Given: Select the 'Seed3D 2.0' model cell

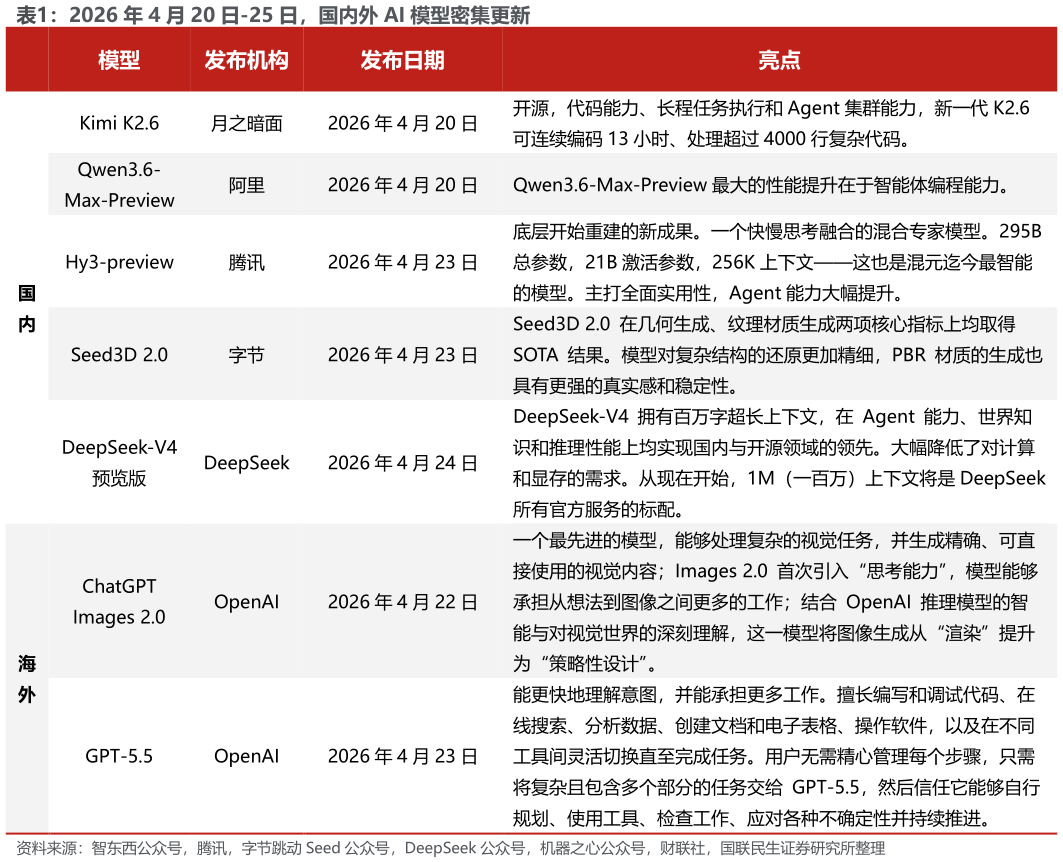Looking at the screenshot, I should 119,354.
